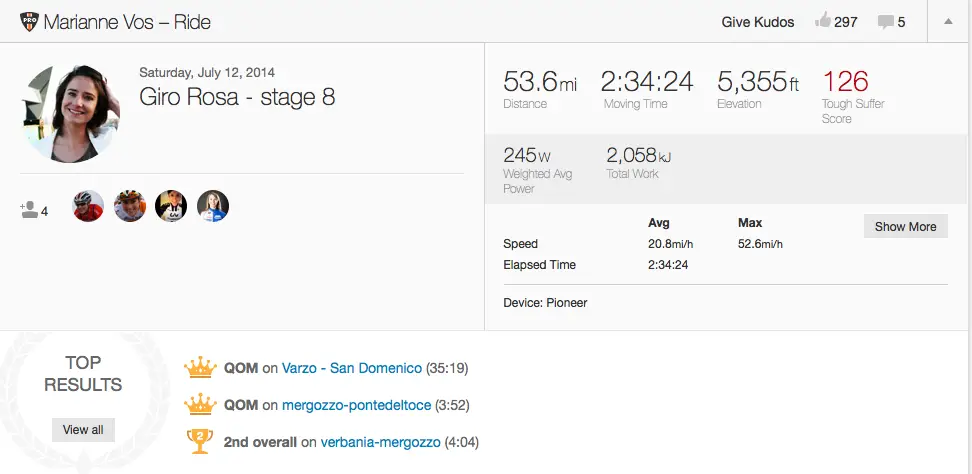Click the PRO shield badge icon
This screenshot has height=474, width=972.
29,22
